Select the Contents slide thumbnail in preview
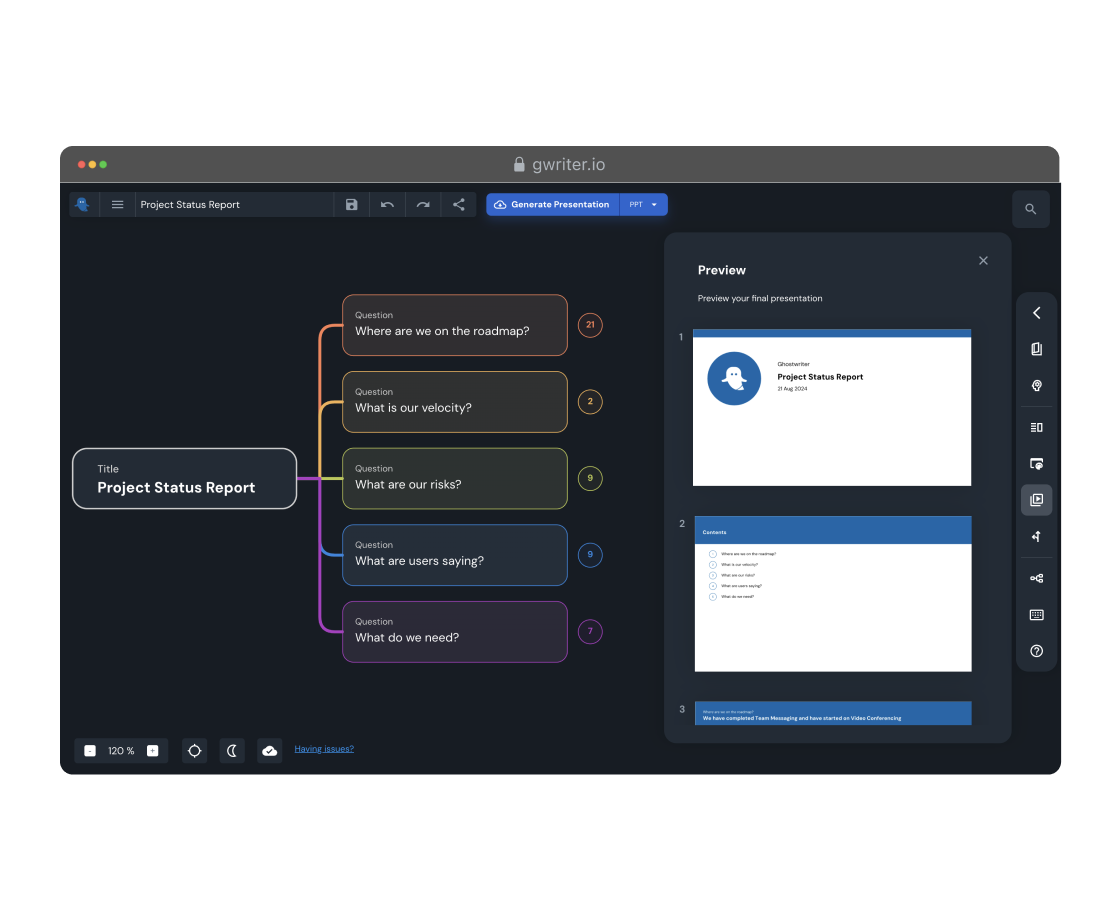The height and width of the screenshot is (920, 1120). pyautogui.click(x=832, y=594)
